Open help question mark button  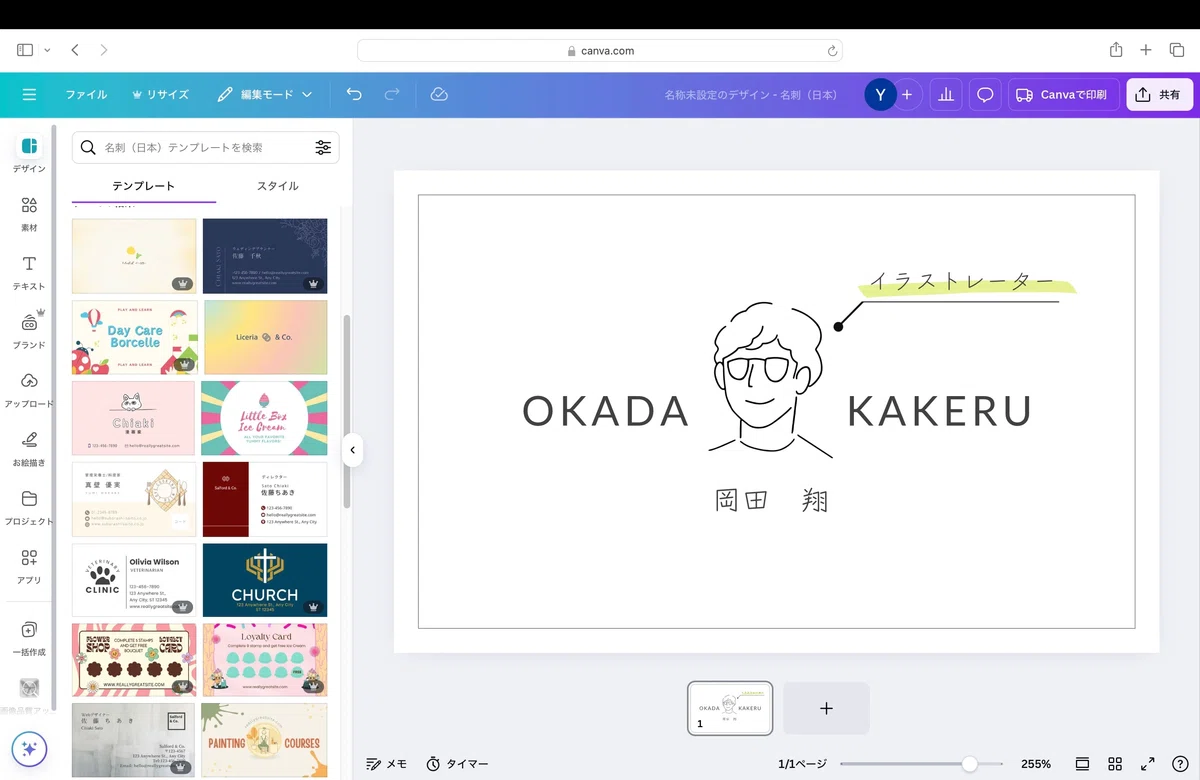pyautogui.click(x=1180, y=764)
